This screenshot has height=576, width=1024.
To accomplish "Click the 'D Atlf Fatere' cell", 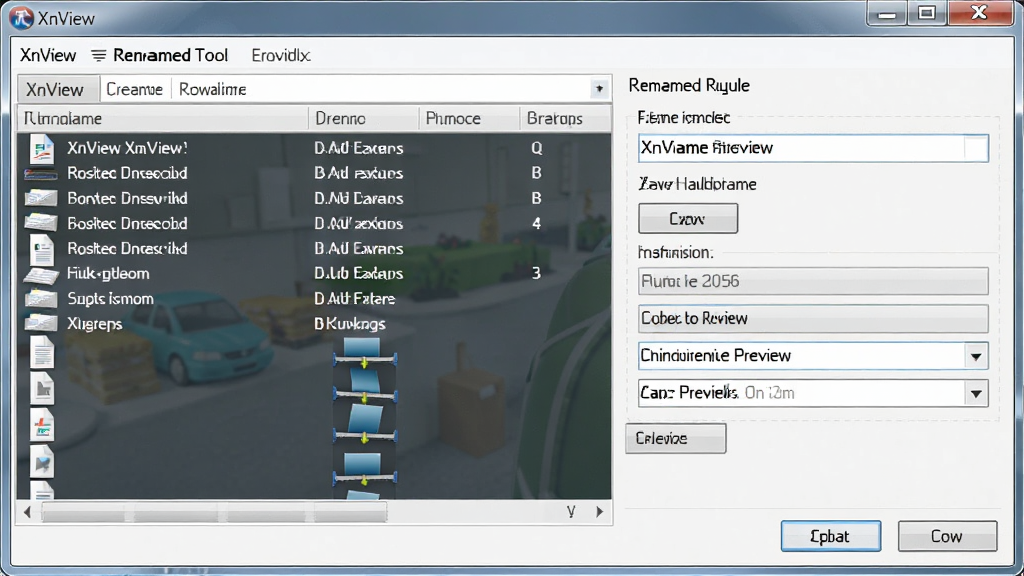I will click(x=355, y=298).
